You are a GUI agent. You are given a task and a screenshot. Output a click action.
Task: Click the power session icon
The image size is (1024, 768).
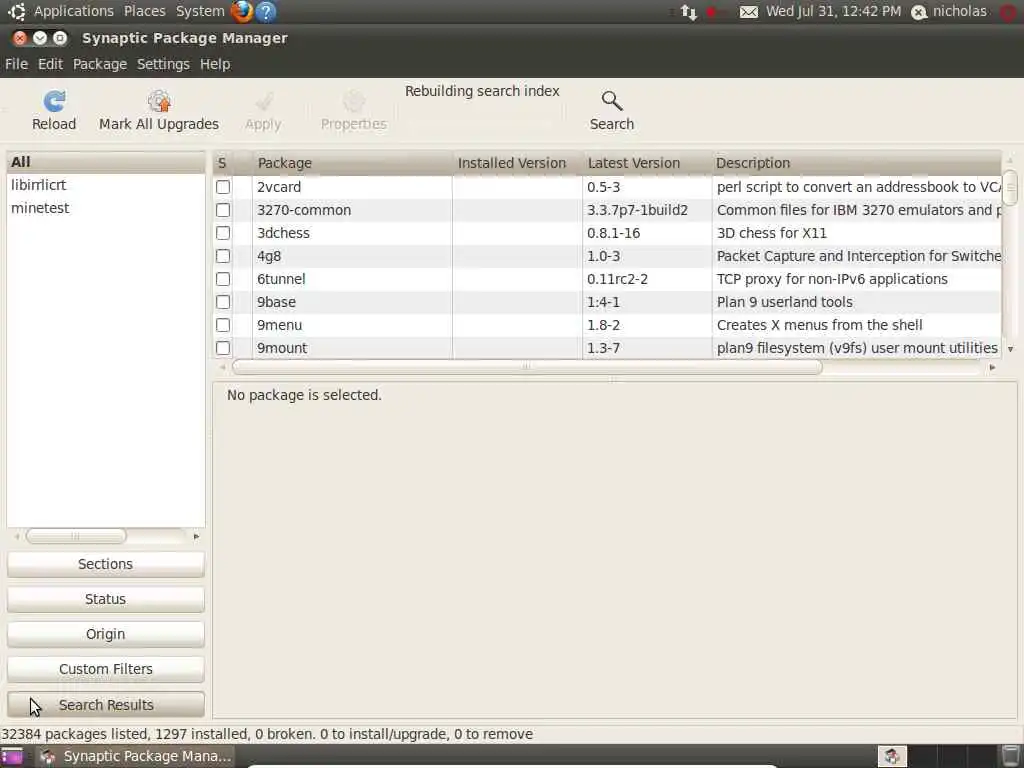click(x=1010, y=12)
